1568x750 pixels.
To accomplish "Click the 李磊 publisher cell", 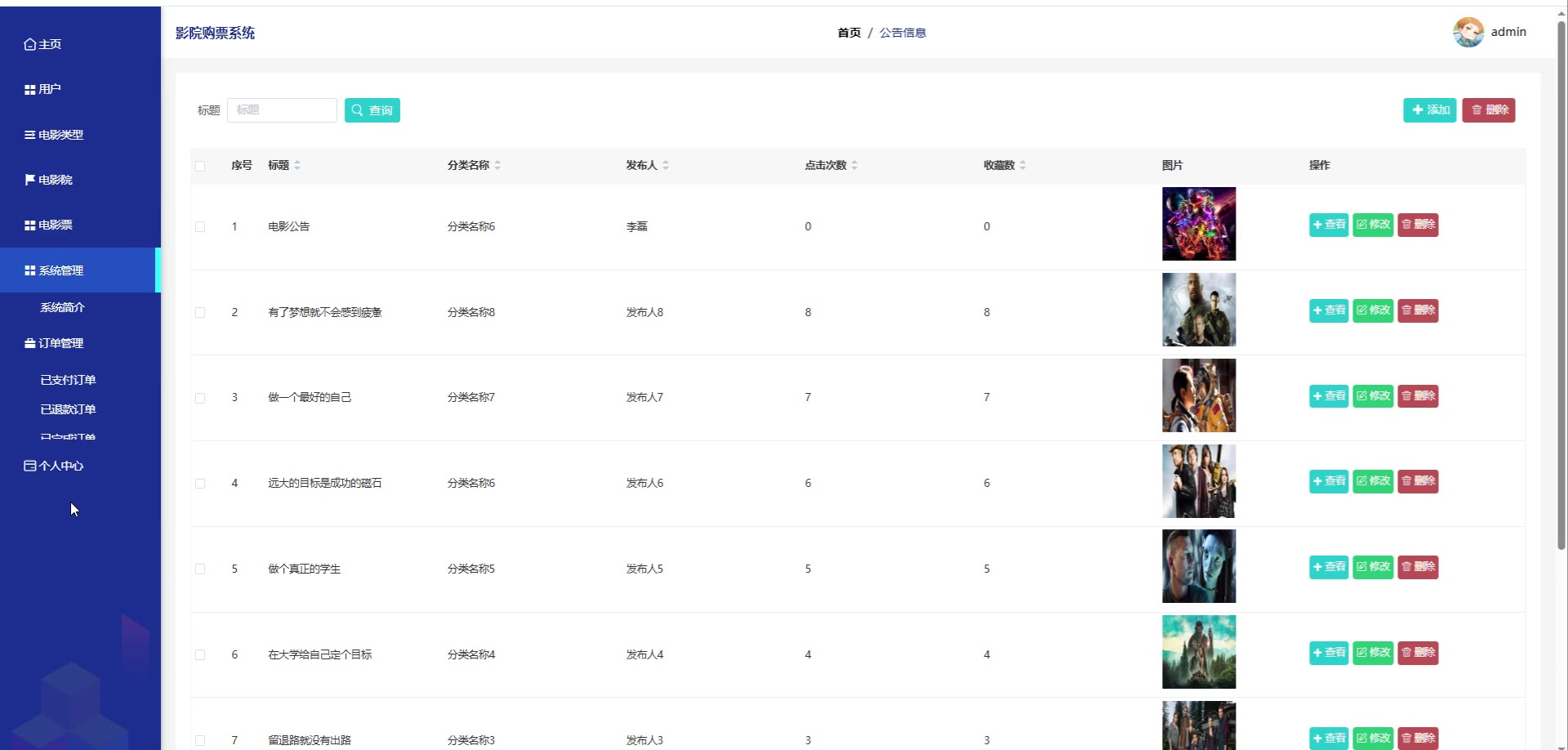I will click(x=637, y=226).
